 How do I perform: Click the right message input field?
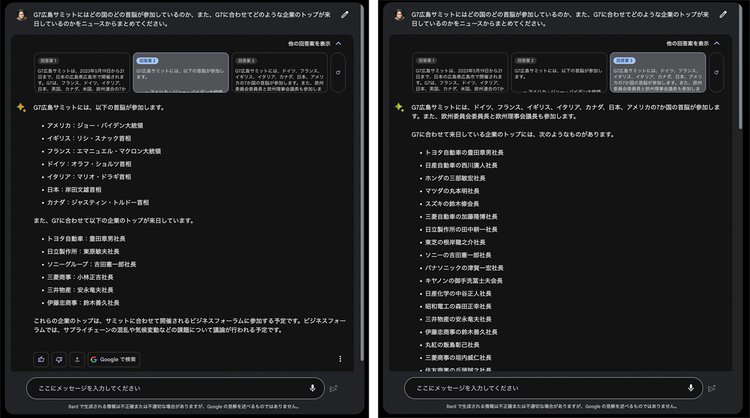pos(540,388)
